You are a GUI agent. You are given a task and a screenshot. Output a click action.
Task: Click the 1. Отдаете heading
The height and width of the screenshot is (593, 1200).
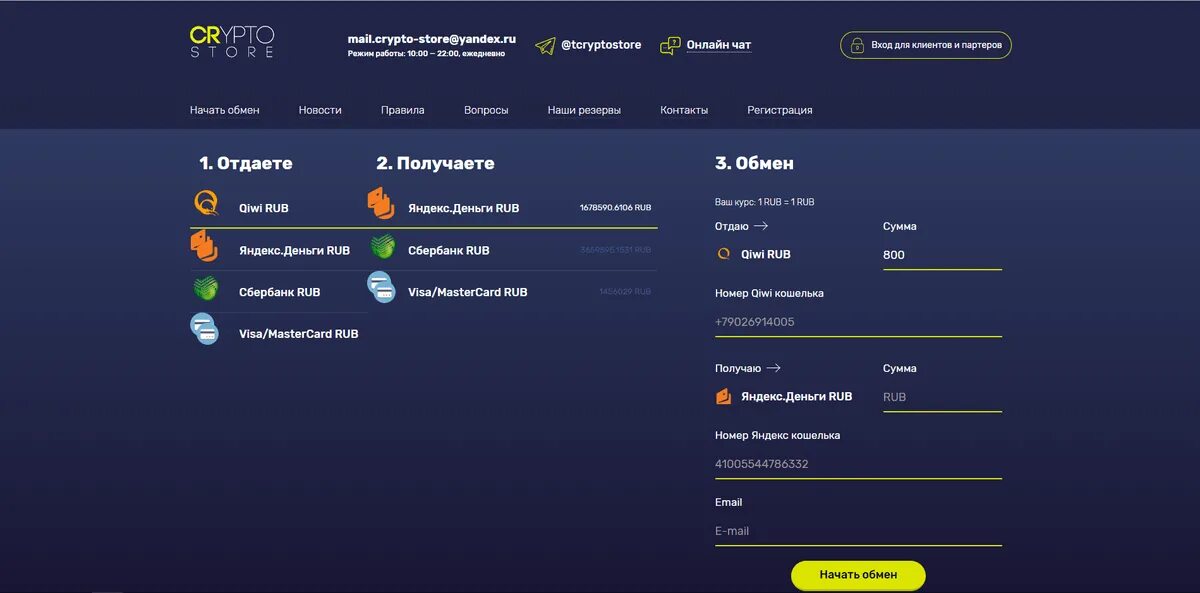coord(246,163)
